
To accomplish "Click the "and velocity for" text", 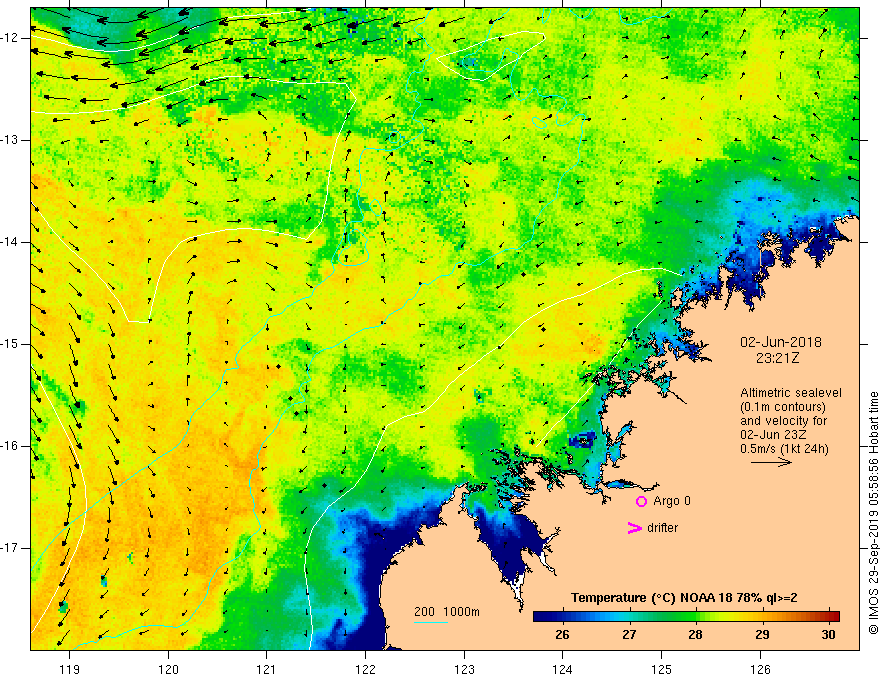I will [x=783, y=421].
